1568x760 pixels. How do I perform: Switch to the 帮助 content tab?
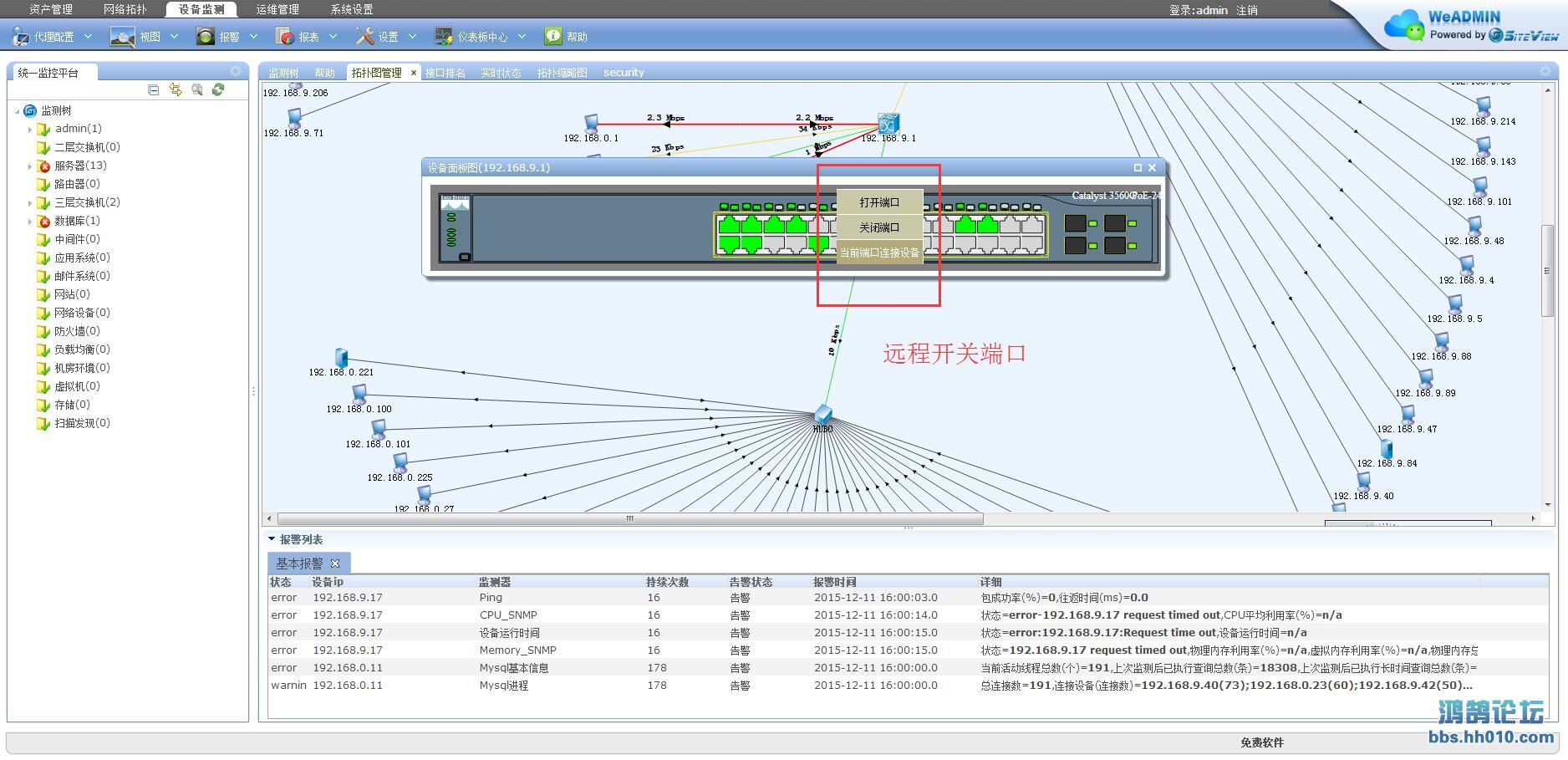point(324,73)
